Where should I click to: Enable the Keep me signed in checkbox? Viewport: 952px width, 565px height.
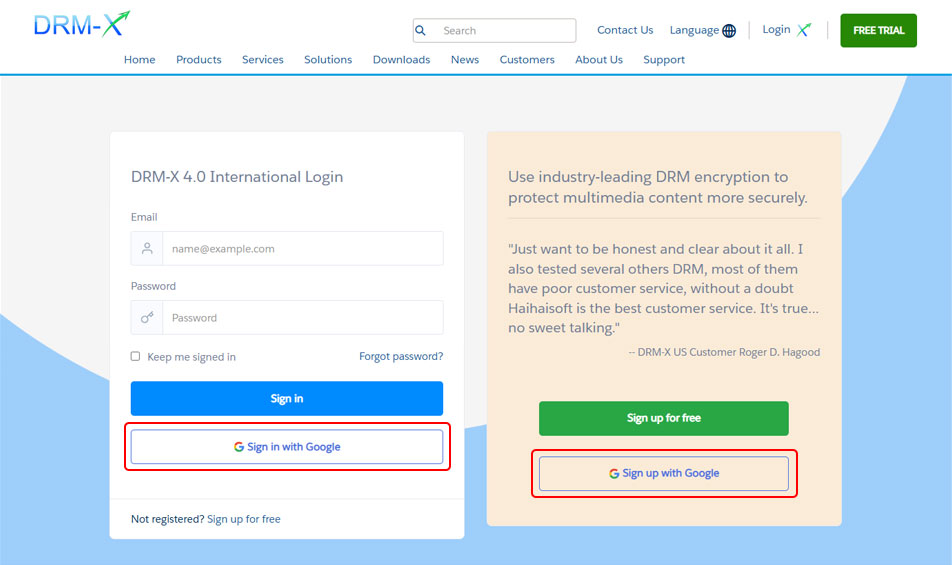point(136,357)
